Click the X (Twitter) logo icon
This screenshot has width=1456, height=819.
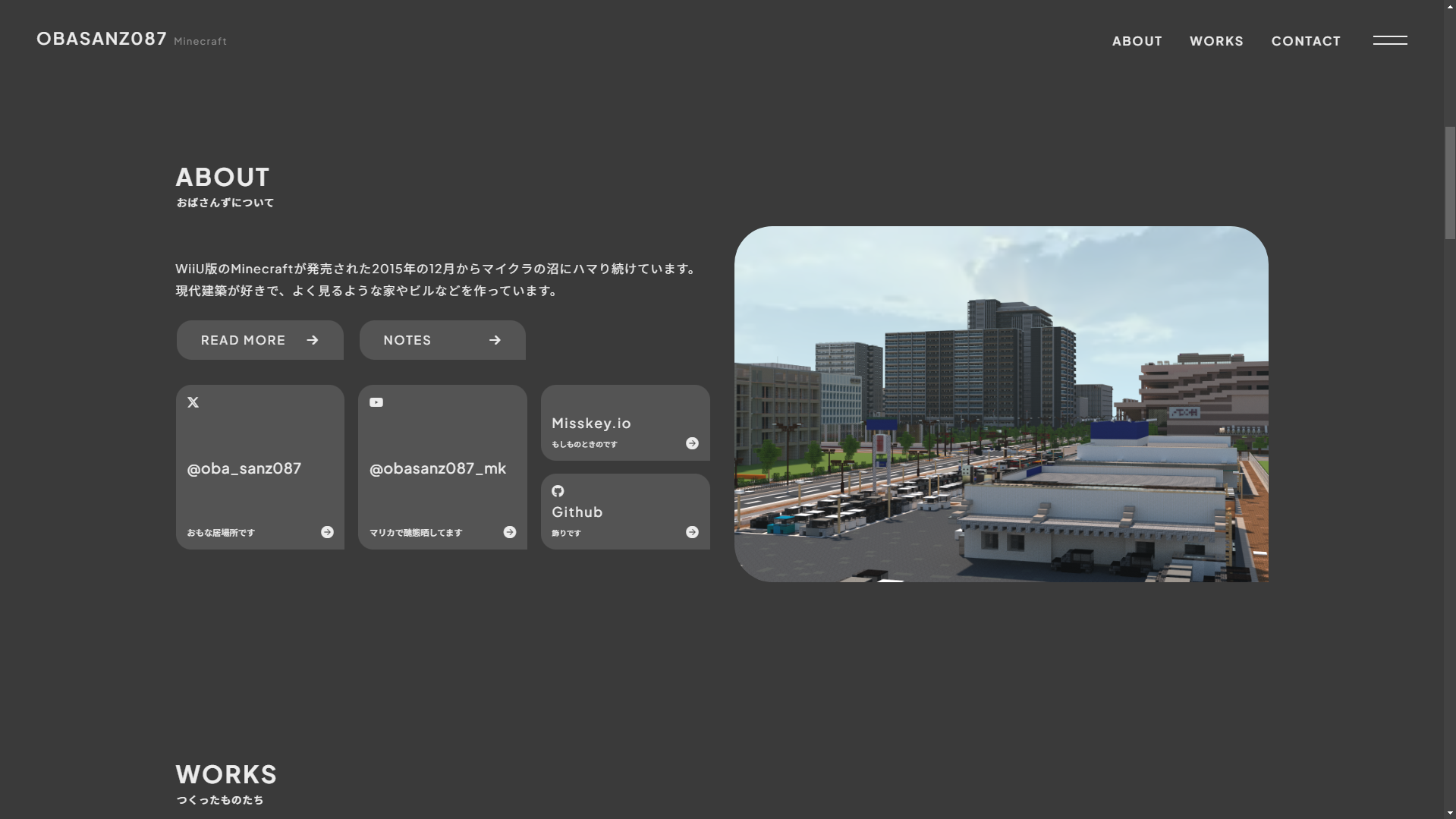193,402
